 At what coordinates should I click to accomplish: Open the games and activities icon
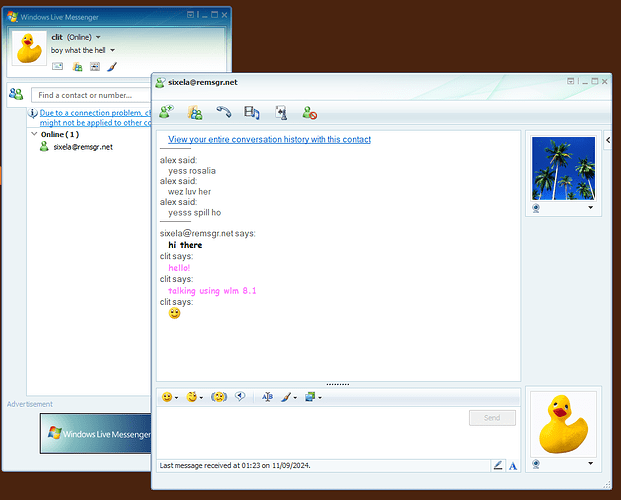[x=281, y=113]
